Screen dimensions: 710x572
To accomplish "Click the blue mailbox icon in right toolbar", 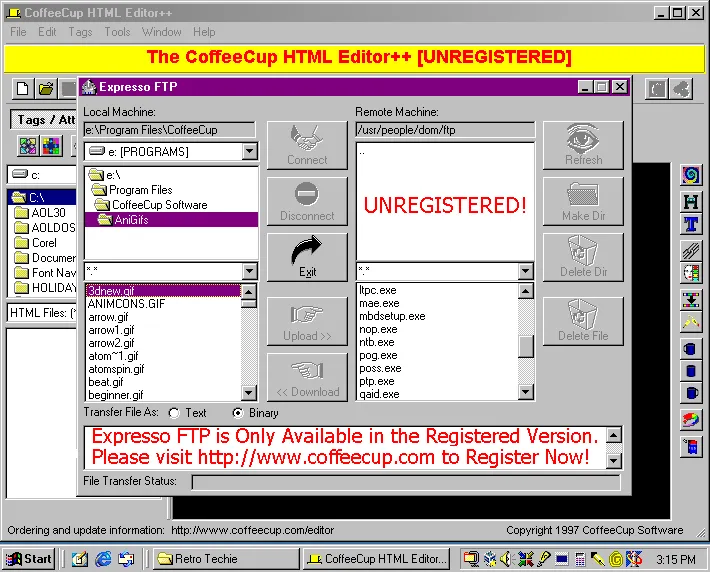I will point(691,447).
